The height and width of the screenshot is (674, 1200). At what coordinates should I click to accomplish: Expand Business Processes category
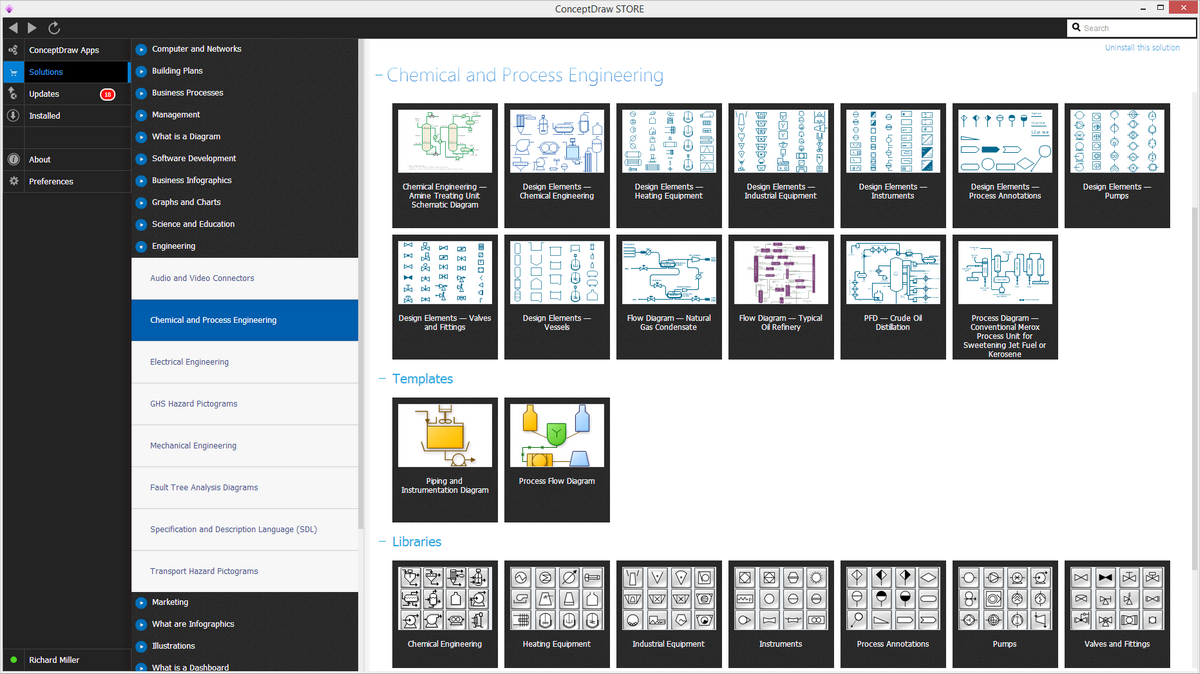pos(142,93)
